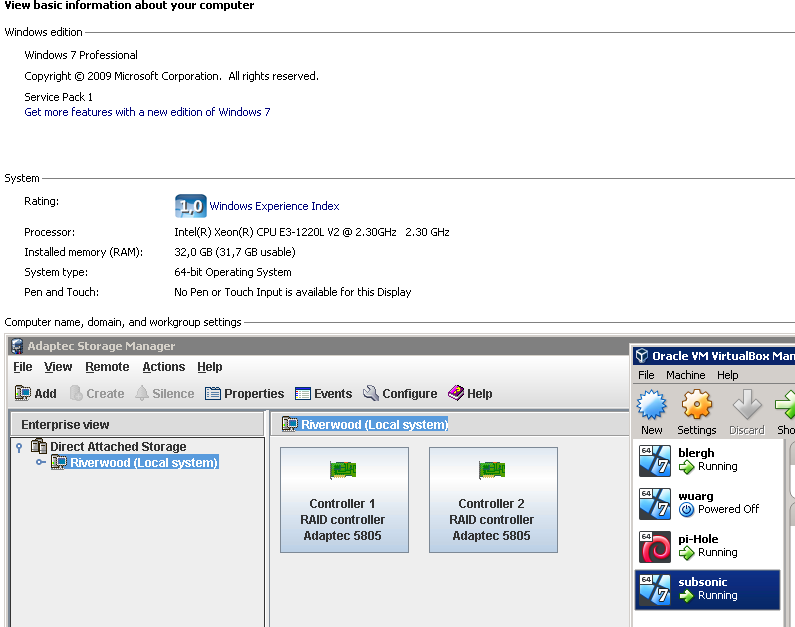Open the View menu in Adaptec Storage Manager
The width and height of the screenshot is (795, 627).
pos(58,366)
